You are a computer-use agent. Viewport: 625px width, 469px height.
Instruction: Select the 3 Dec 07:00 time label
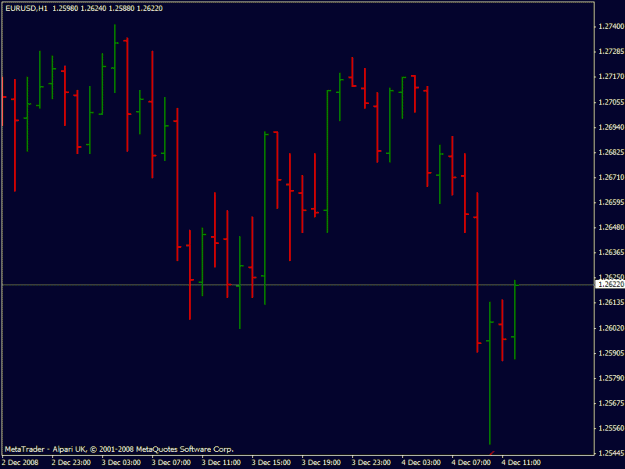click(171, 462)
